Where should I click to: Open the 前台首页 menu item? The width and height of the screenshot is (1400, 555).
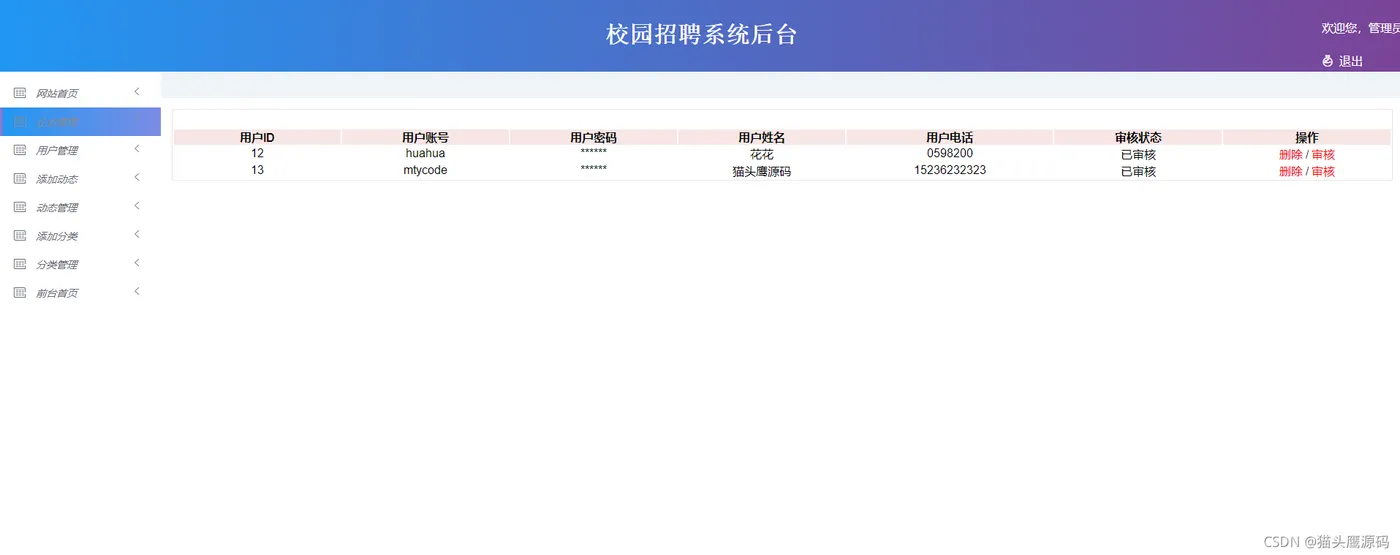[57, 294]
